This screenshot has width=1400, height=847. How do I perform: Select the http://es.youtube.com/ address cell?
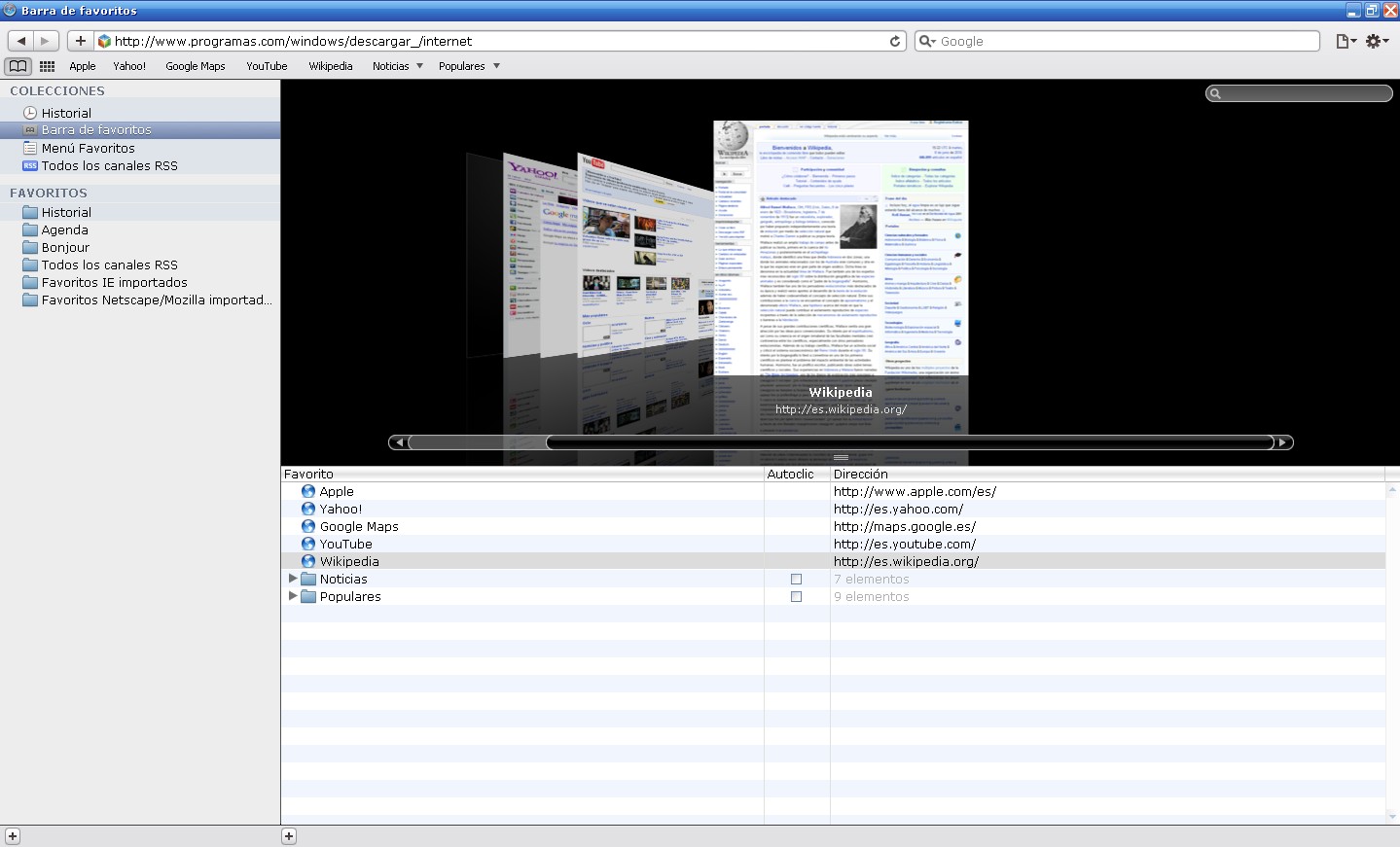point(1107,544)
